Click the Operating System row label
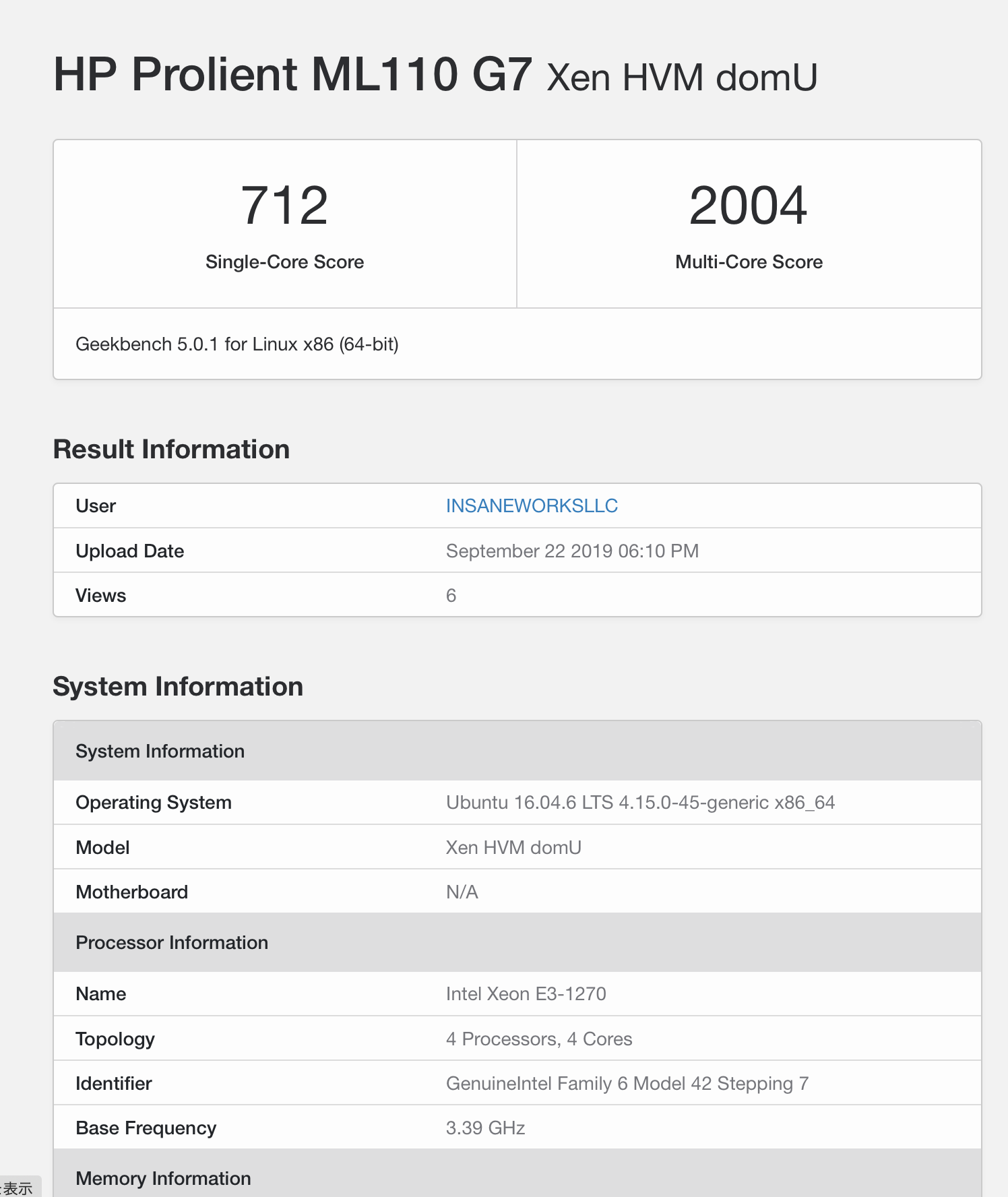1008x1197 pixels. (154, 802)
